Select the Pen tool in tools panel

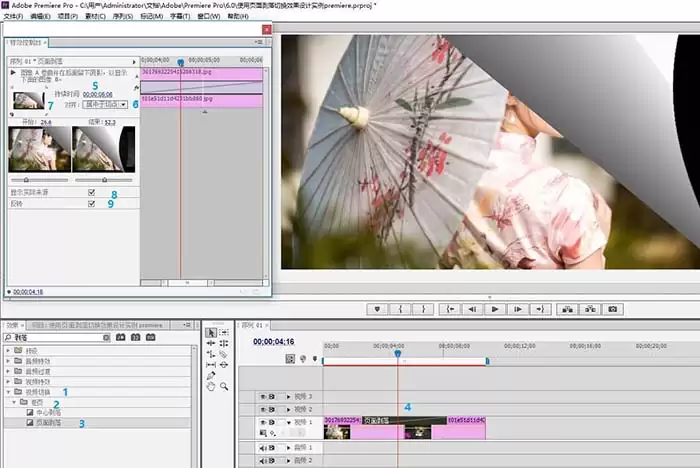tap(211, 374)
